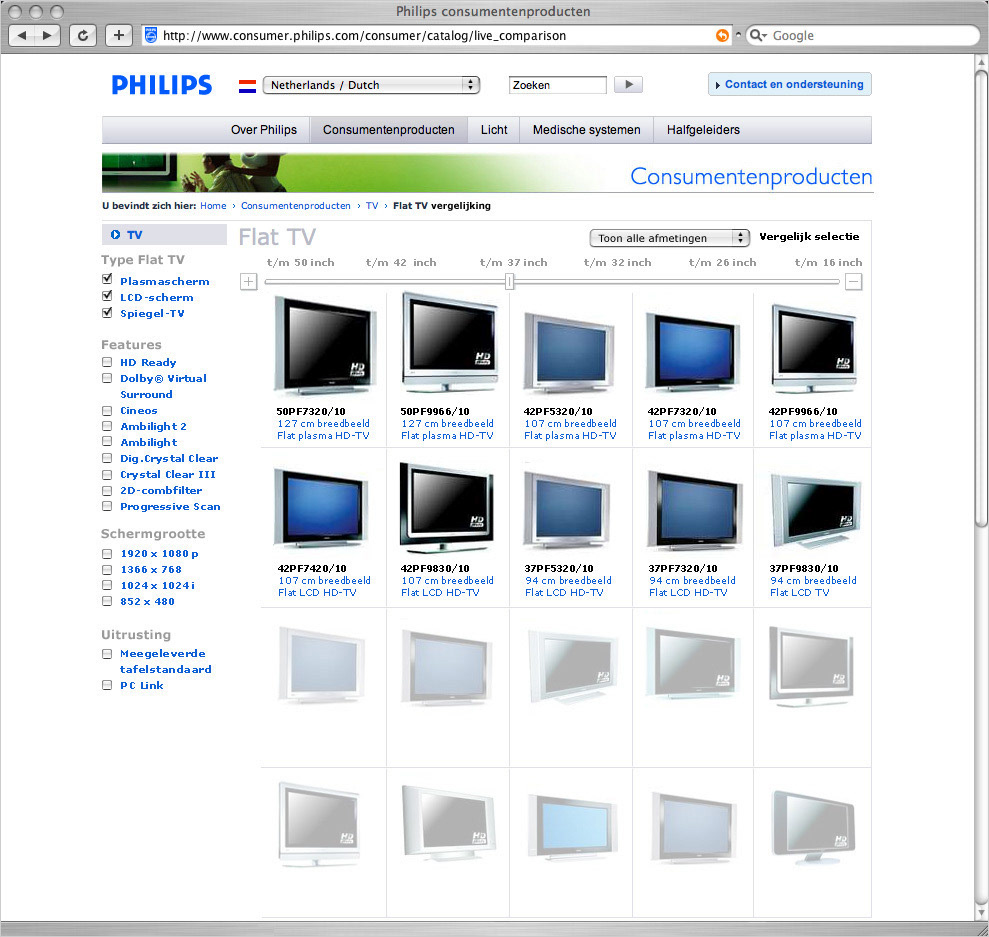Uncheck the Plasmascherm checkbox
This screenshot has width=989, height=937.
107,279
